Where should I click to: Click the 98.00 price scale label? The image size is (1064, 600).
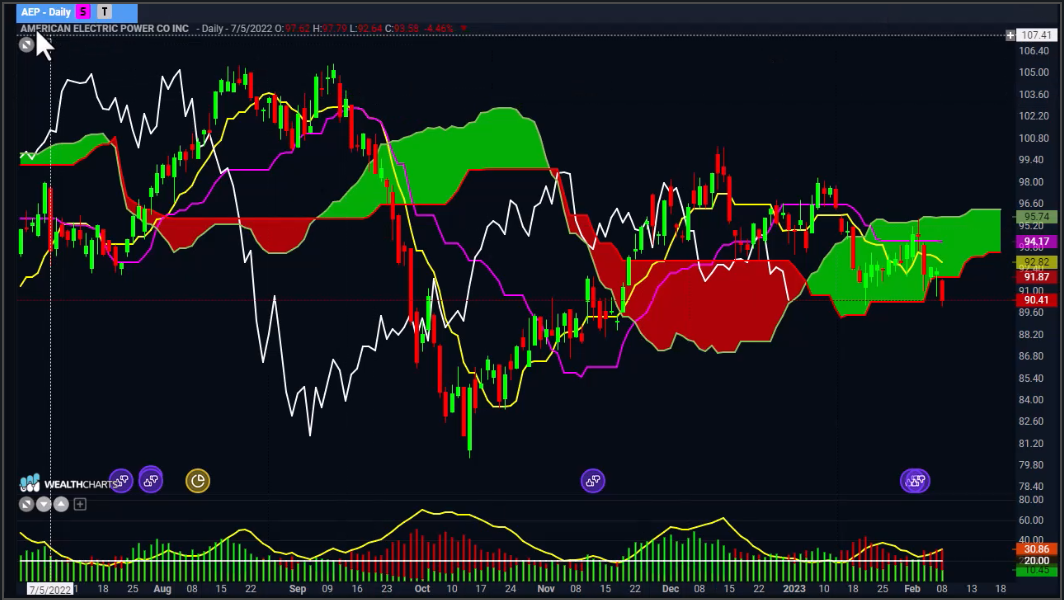(x=1033, y=182)
